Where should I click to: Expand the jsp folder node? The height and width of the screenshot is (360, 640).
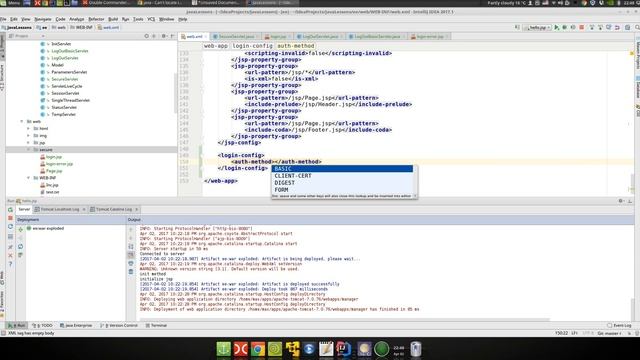pyautogui.click(x=29, y=142)
